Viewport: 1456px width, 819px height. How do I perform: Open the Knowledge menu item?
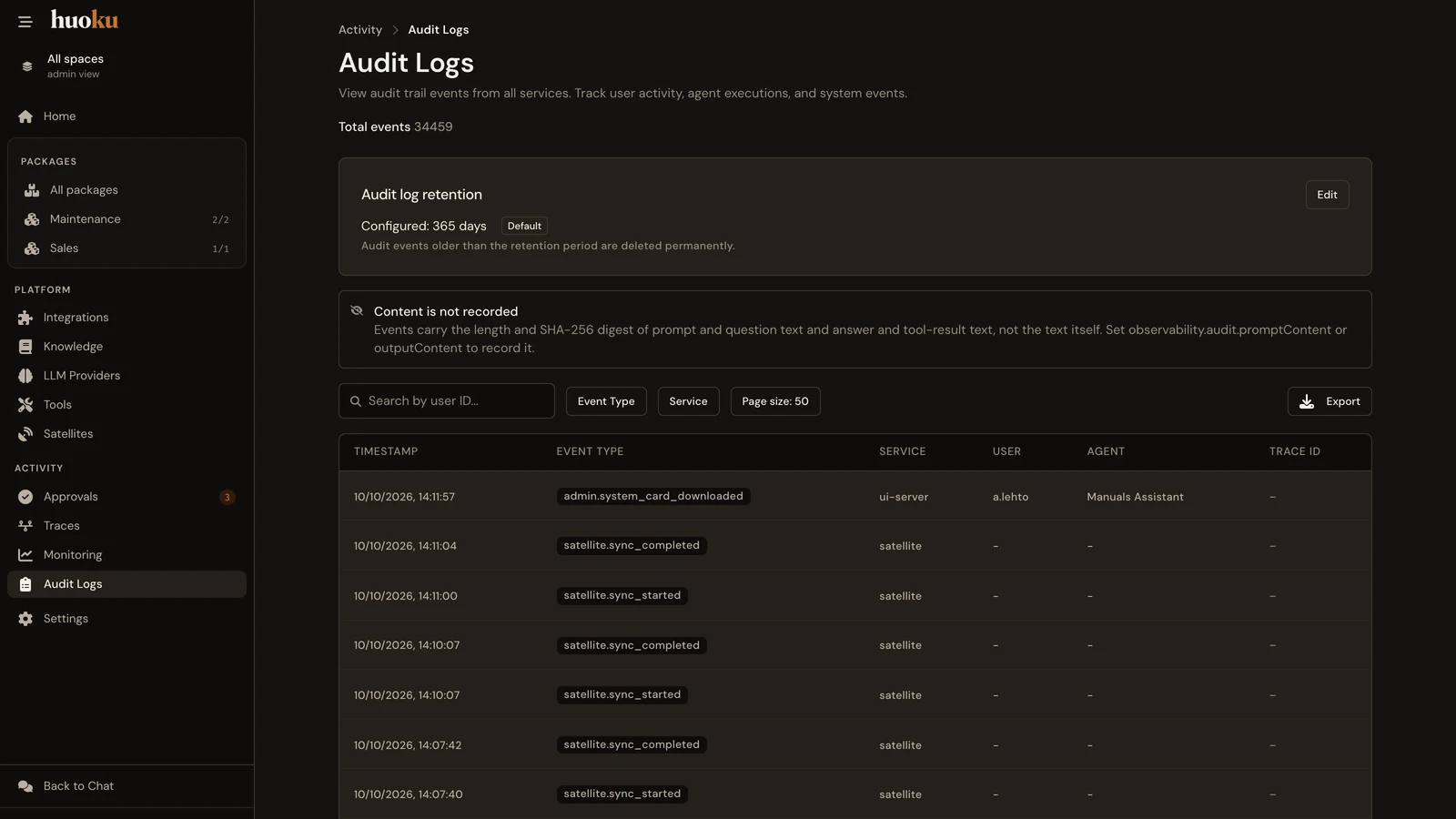tap(126, 347)
